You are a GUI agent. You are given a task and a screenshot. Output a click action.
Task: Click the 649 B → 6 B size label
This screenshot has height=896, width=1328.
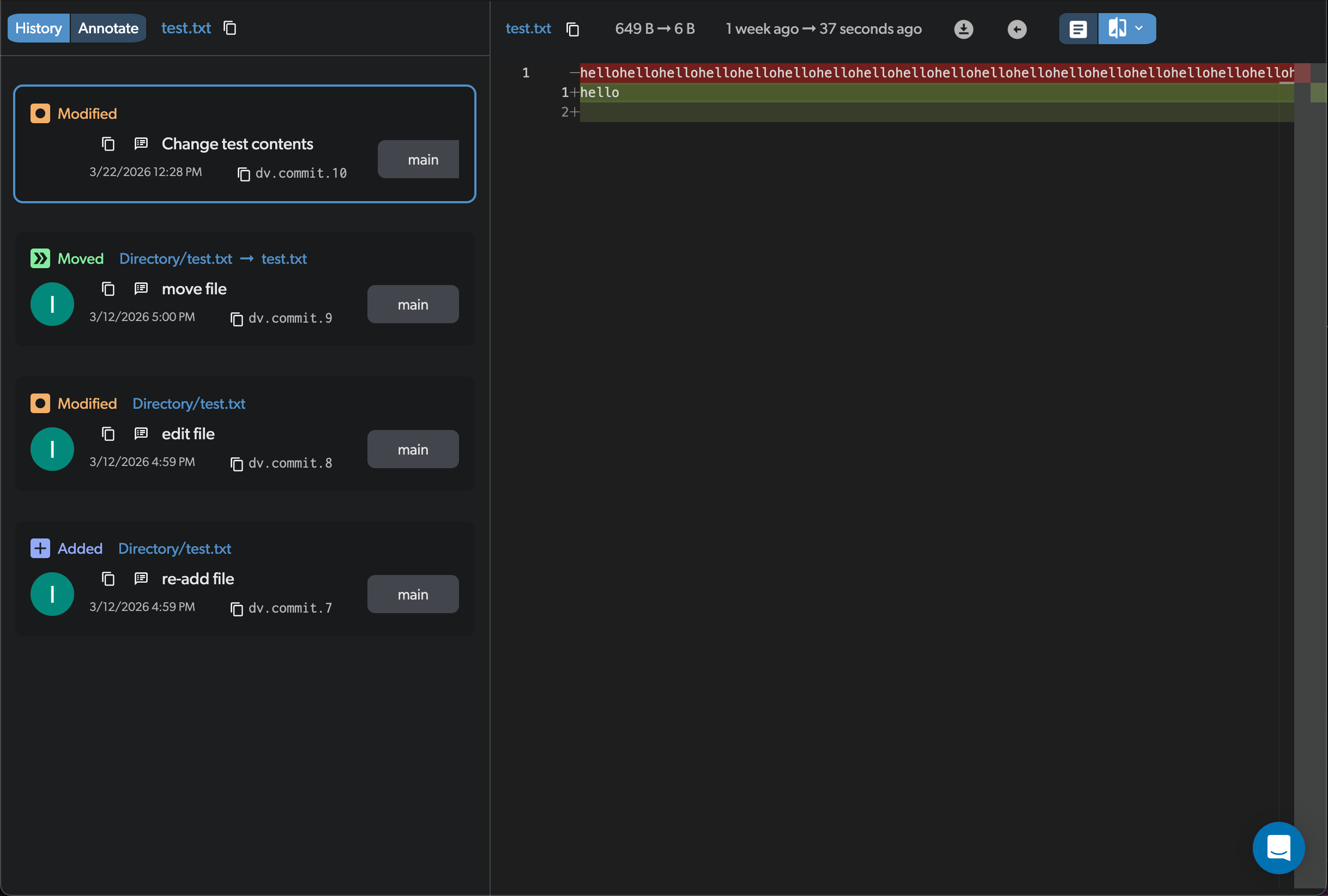point(655,29)
